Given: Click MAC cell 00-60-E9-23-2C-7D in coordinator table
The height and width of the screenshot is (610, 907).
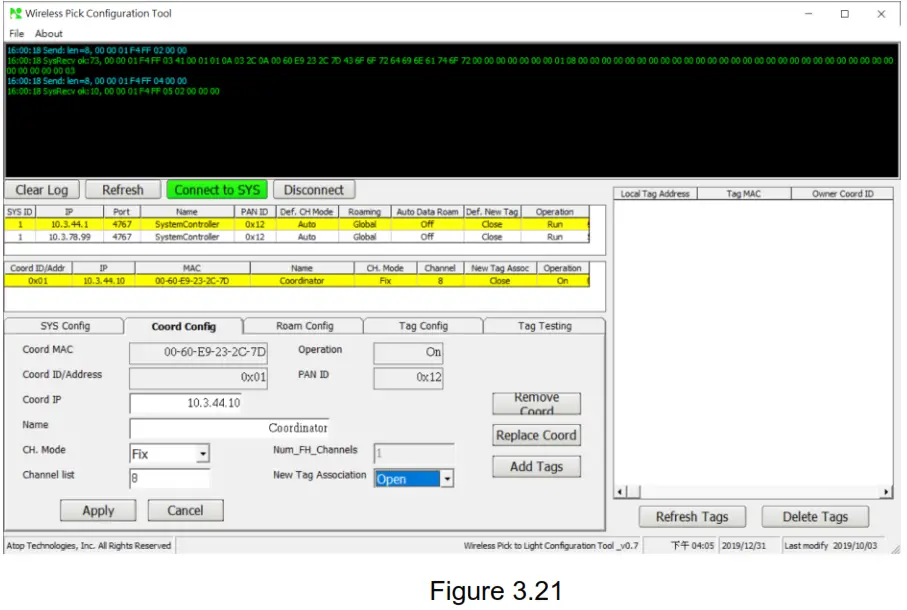Looking at the screenshot, I should 192,281.
